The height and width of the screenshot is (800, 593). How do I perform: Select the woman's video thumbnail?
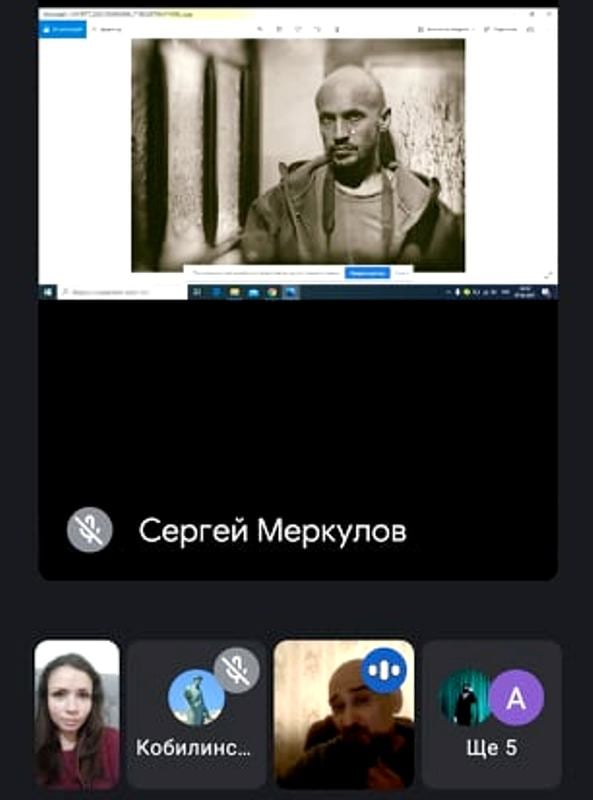77,714
